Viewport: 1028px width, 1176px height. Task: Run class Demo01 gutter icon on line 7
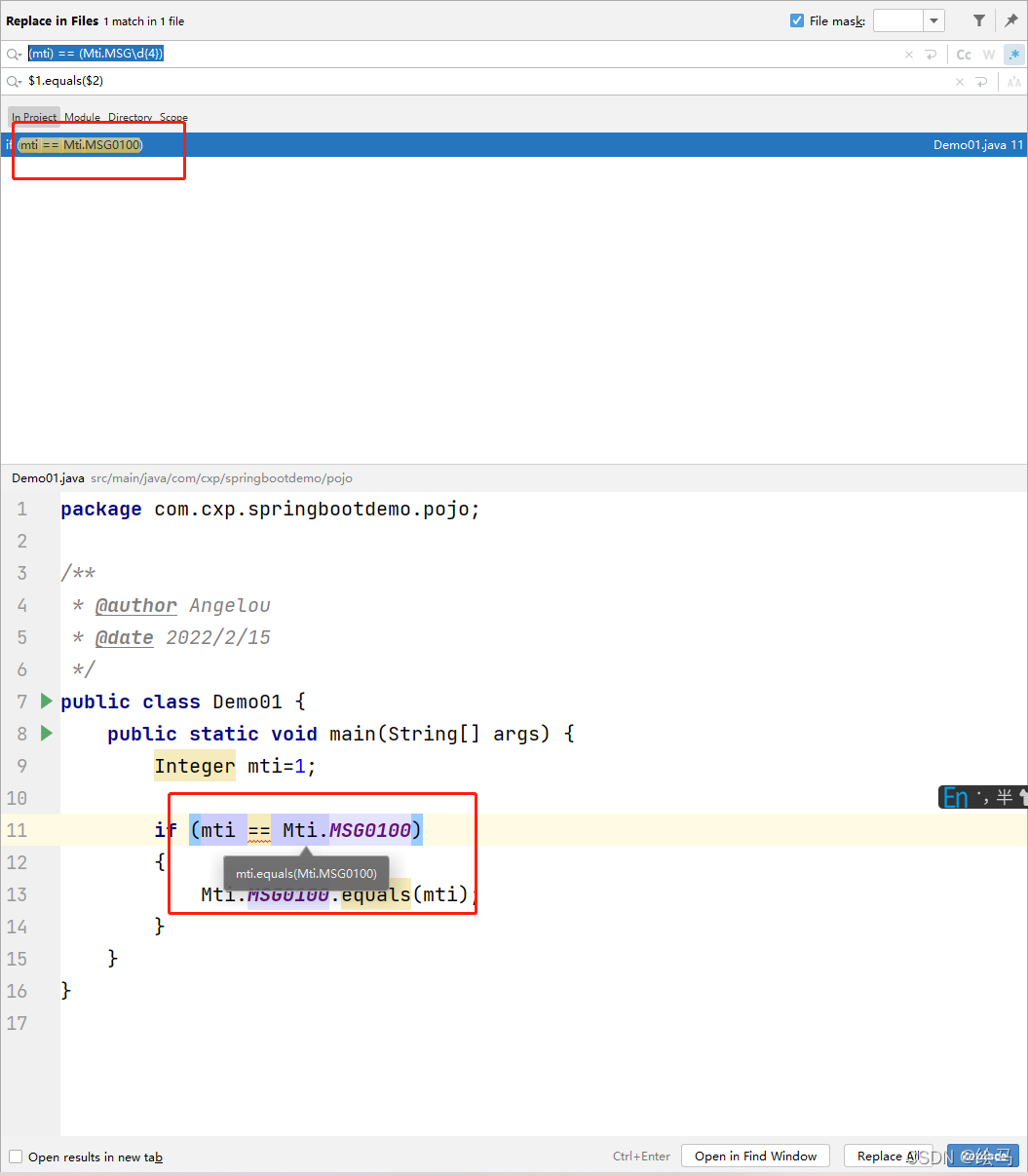(46, 701)
